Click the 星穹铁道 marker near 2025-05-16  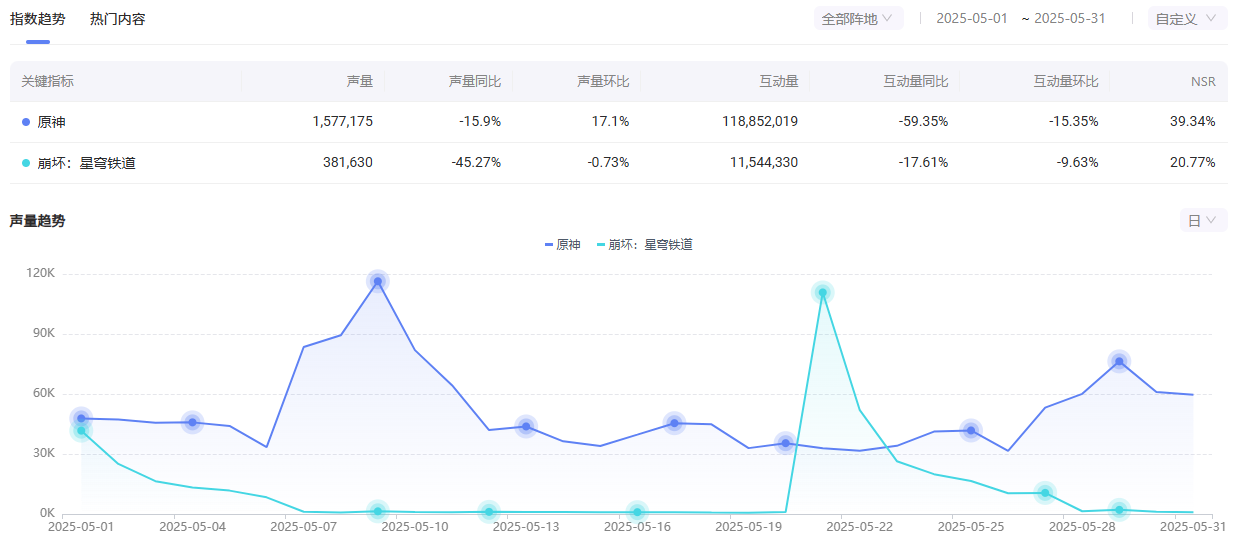pyautogui.click(x=637, y=512)
